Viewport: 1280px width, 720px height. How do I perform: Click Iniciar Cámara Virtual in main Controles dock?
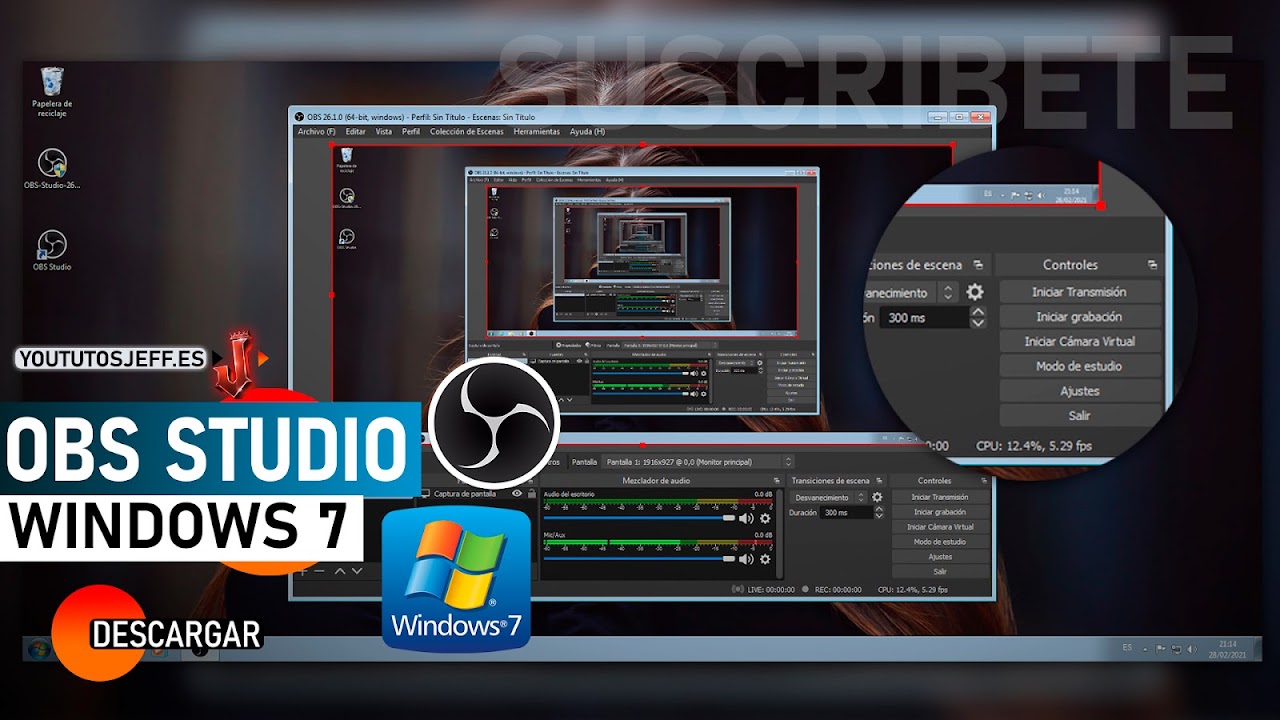(x=940, y=527)
